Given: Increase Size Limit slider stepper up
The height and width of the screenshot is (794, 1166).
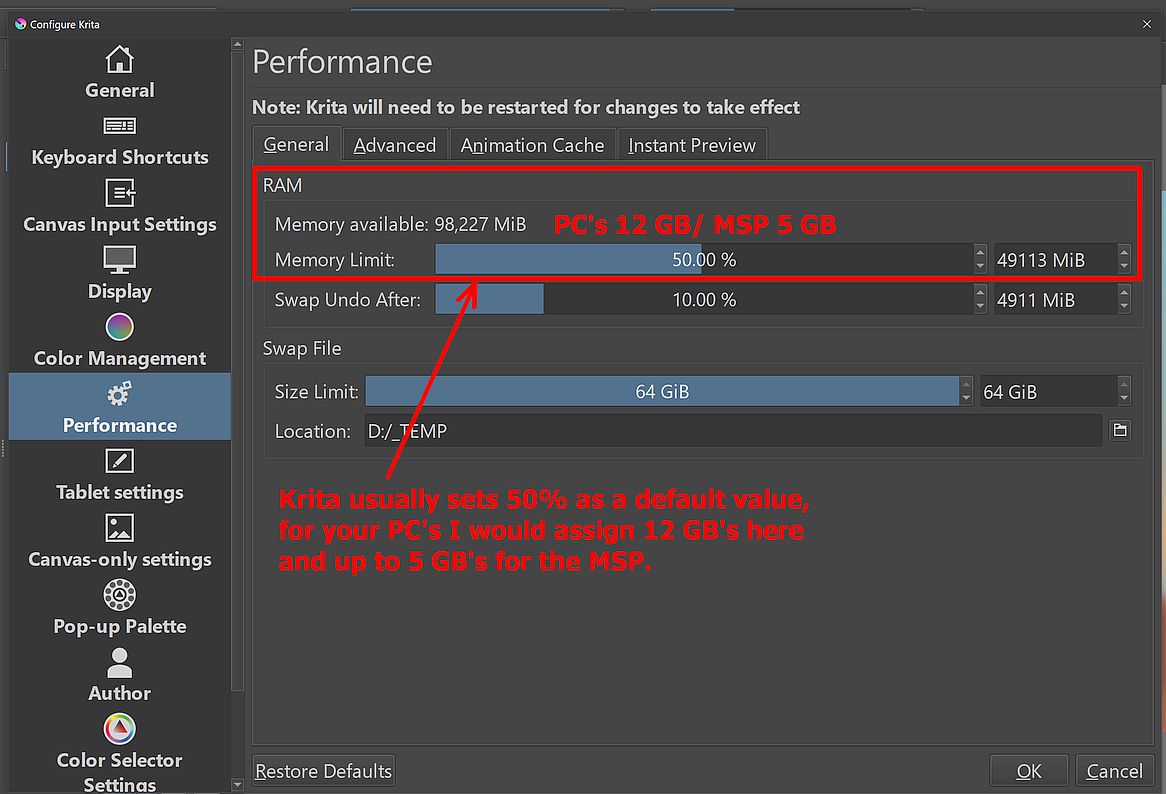Looking at the screenshot, I should (966, 384).
